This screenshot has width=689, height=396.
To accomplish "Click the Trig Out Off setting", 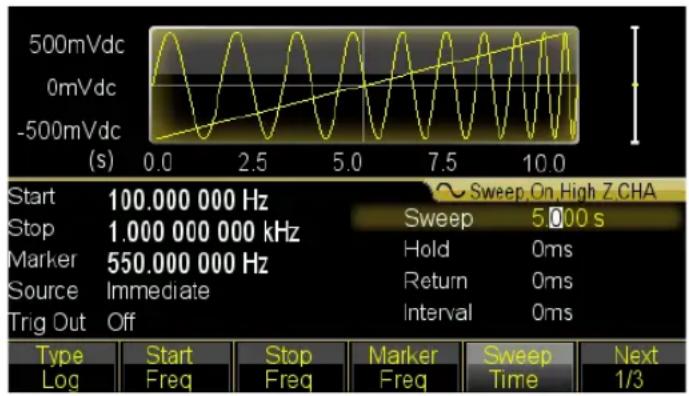I will pos(121,322).
